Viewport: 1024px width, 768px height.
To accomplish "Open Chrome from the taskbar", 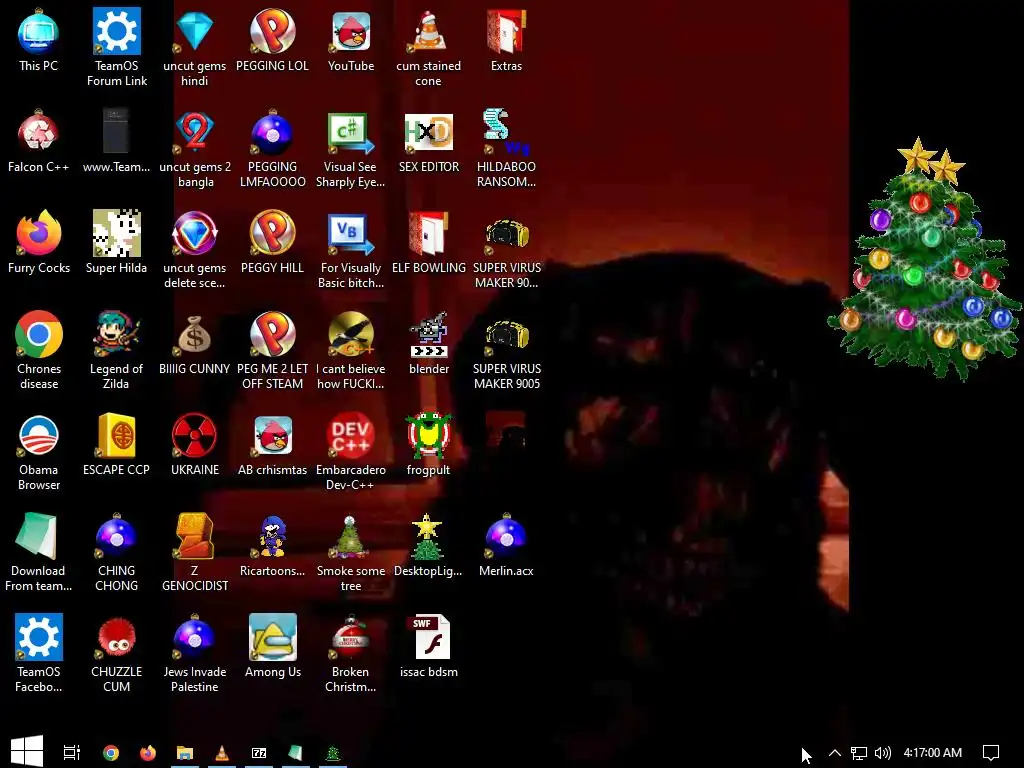I will [x=111, y=752].
